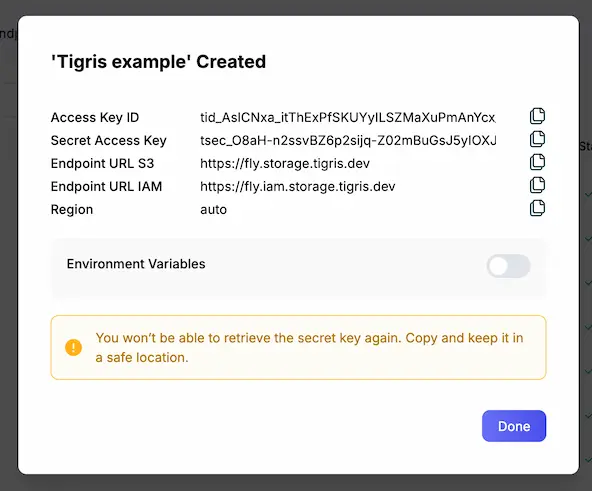
Task: Click the tsec_ secret access key text
Action: pyautogui.click(x=348, y=141)
